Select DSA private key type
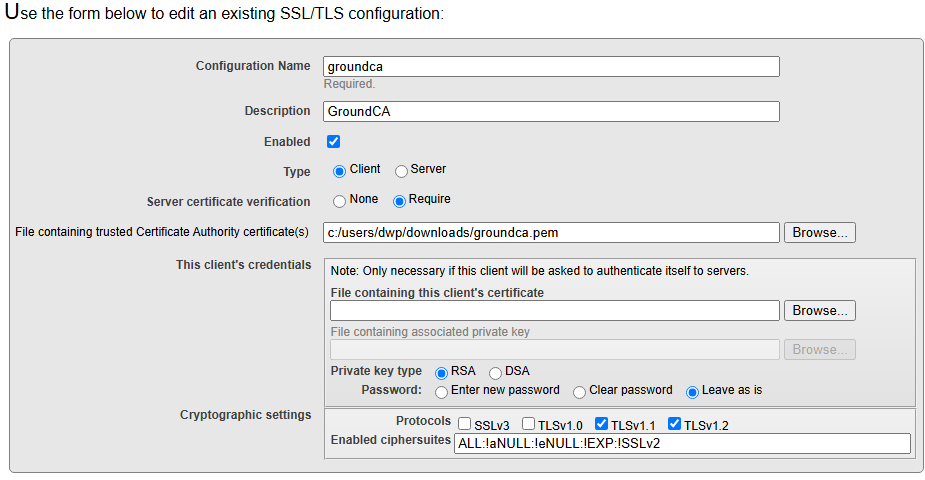Image resolution: width=925 pixels, height=480 pixels. click(x=496, y=373)
